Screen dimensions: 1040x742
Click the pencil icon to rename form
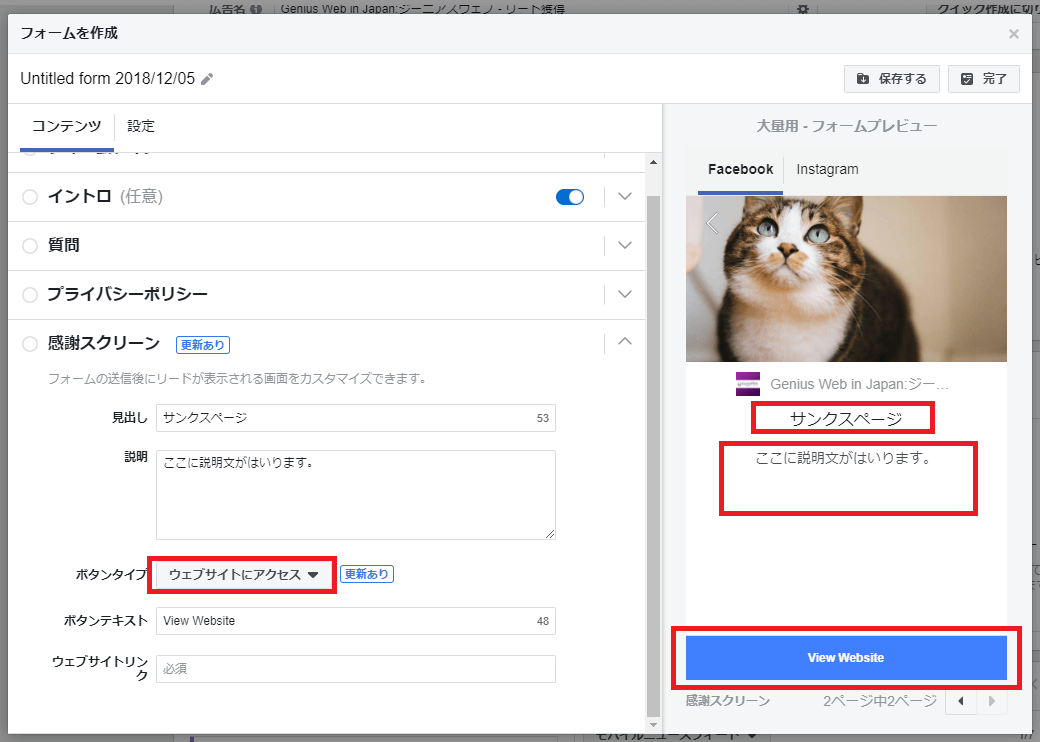click(207, 79)
